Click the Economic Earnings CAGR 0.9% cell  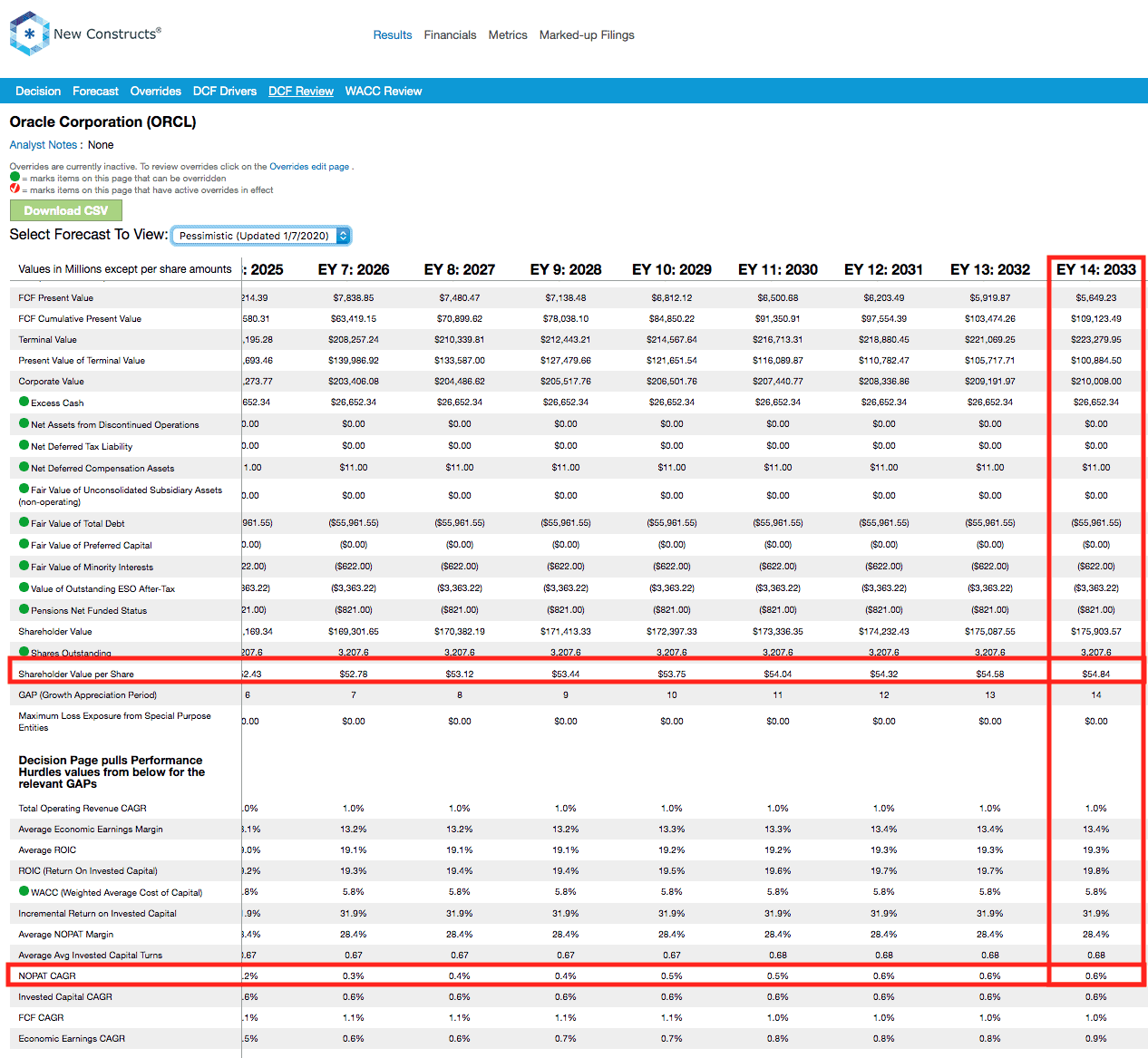[x=1095, y=1038]
